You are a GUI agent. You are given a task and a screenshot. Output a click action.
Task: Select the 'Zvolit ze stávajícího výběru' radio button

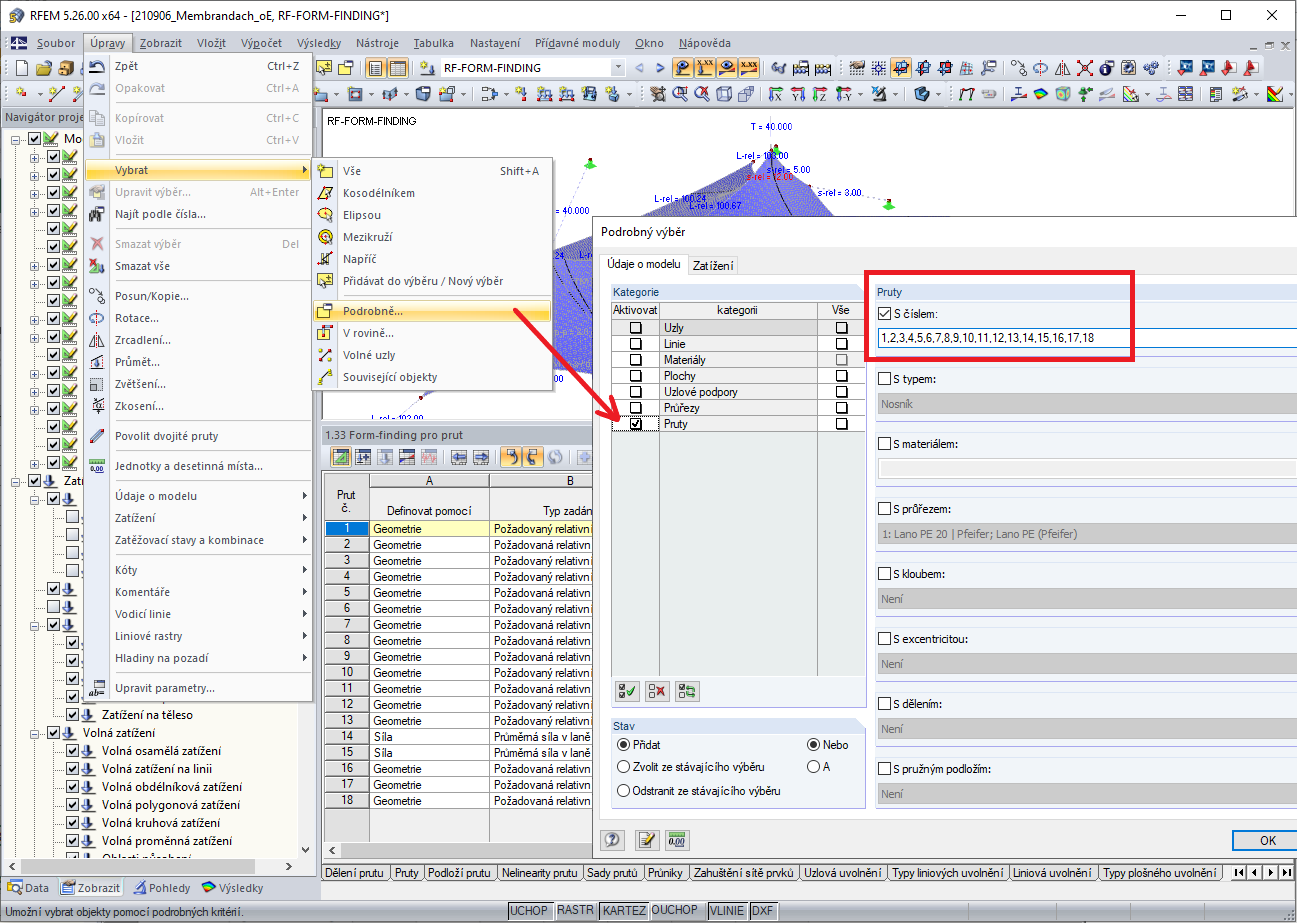pos(624,767)
